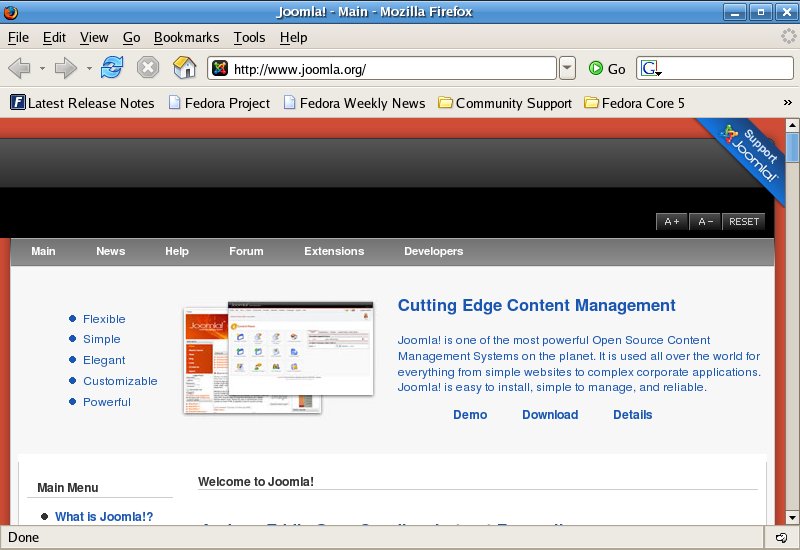This screenshot has height=550, width=800.
Task: Open the What is Joomla!? menu link
Action: click(x=104, y=517)
